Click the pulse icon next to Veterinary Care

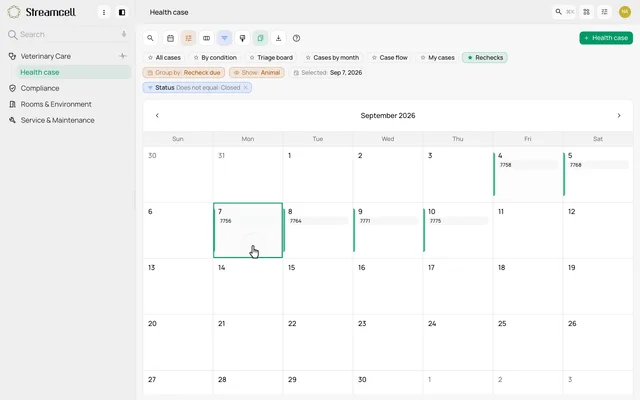pyautogui.click(x=122, y=56)
